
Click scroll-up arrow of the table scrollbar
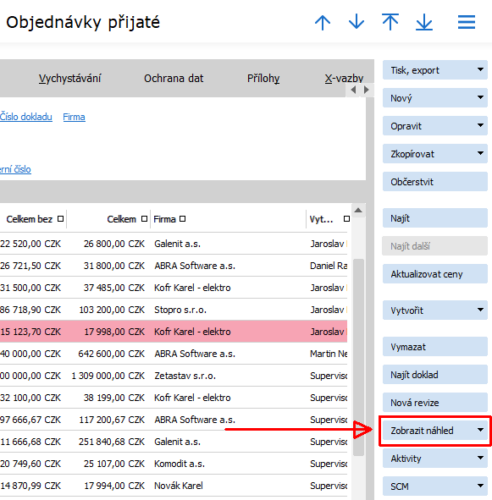coord(358,210)
